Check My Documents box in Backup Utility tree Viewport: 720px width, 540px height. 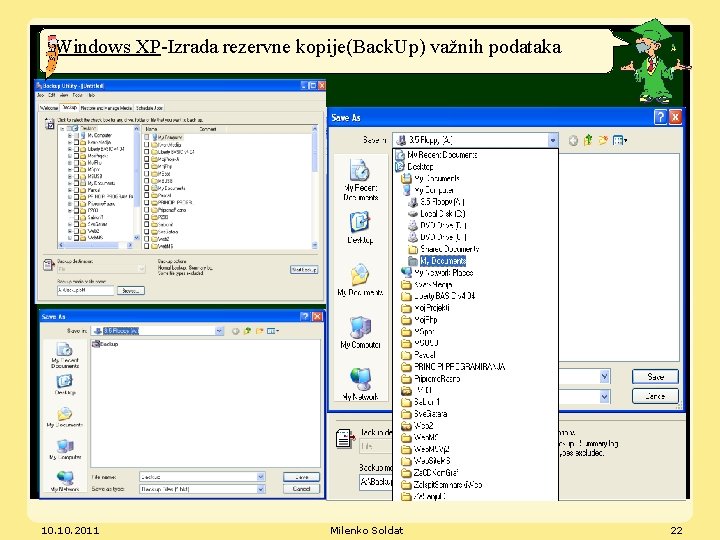coord(77,183)
